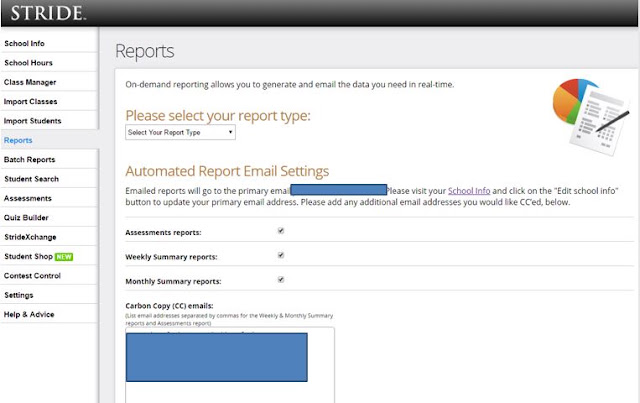Click the pie chart report illustration

590,117
